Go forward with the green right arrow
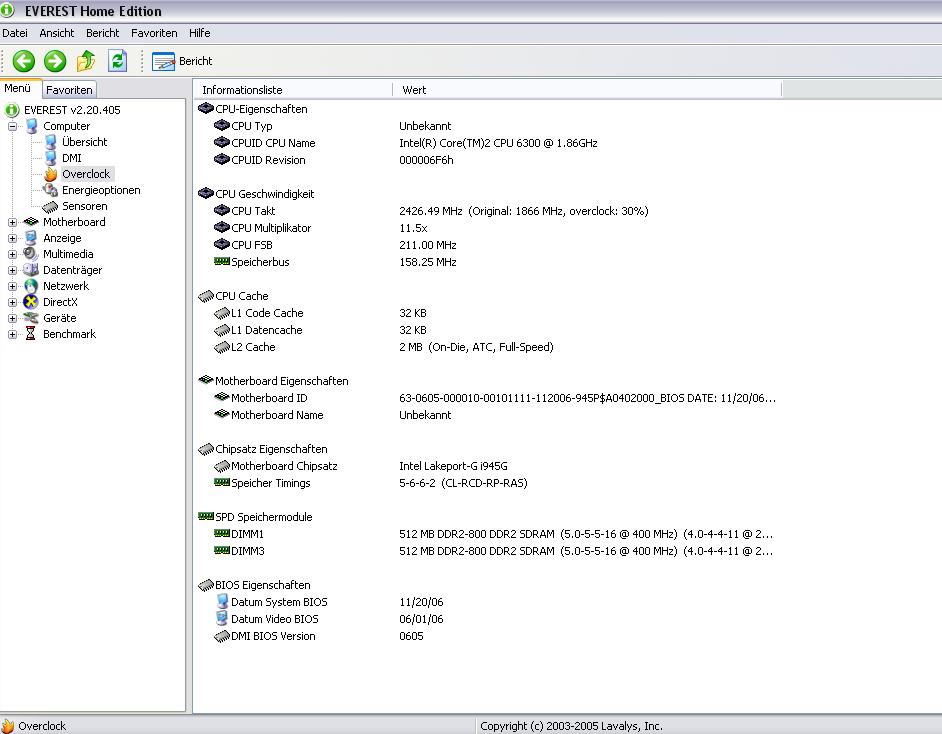This screenshot has width=942, height=734. [x=55, y=61]
